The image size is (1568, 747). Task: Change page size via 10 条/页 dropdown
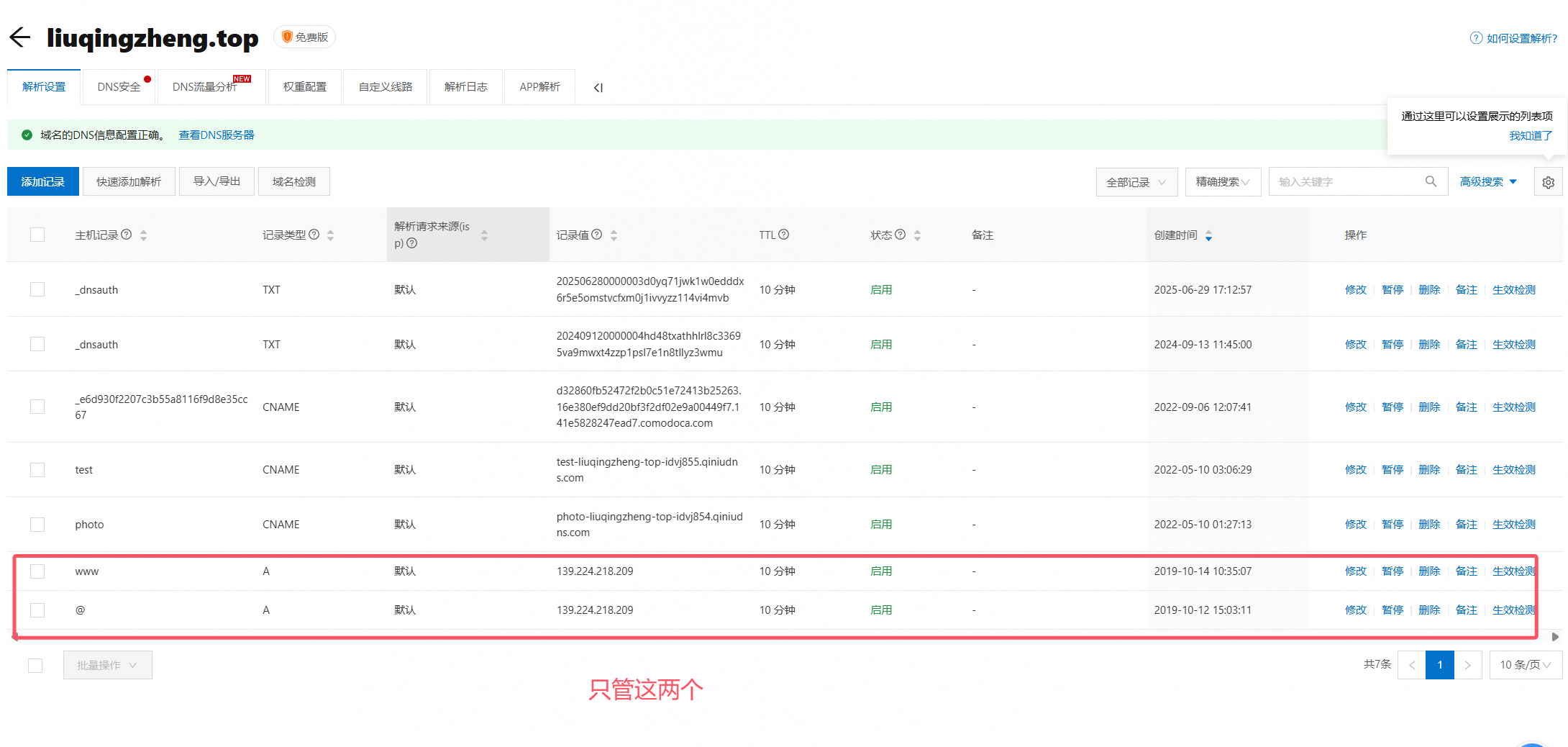(x=1526, y=665)
